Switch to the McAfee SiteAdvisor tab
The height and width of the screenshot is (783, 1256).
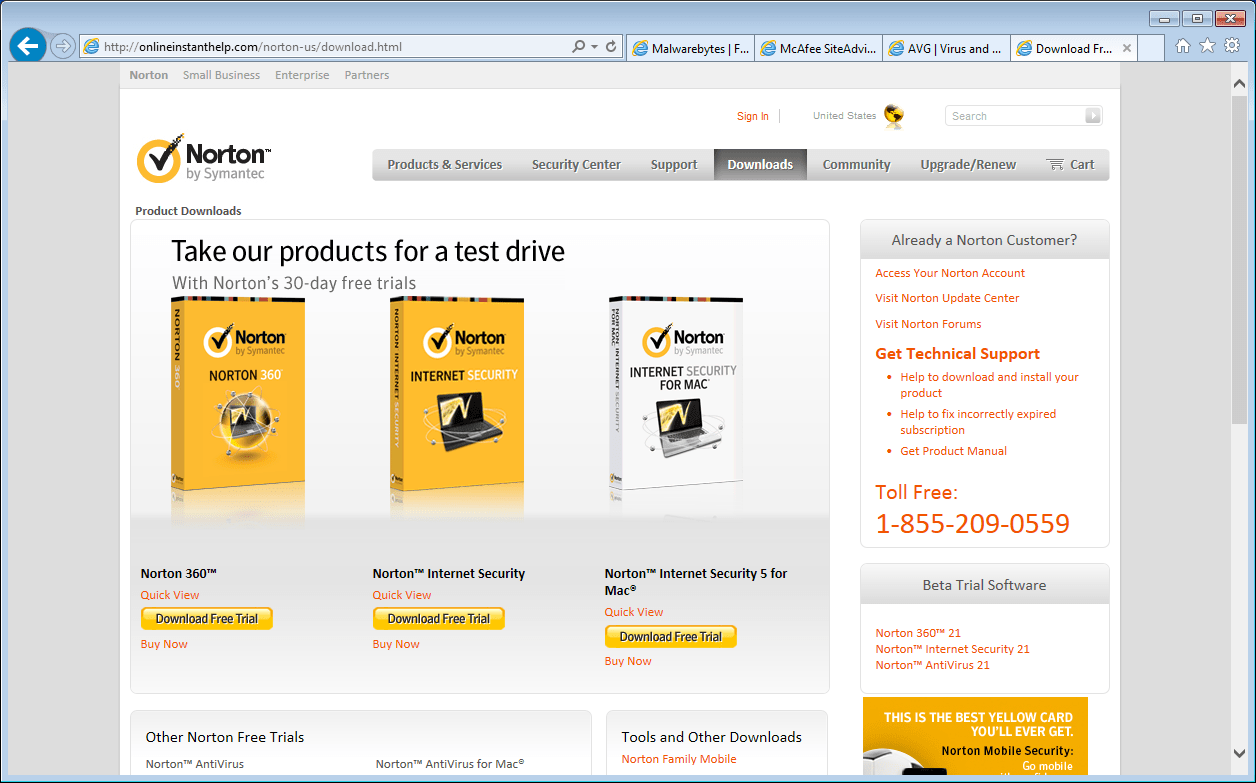tap(818, 48)
